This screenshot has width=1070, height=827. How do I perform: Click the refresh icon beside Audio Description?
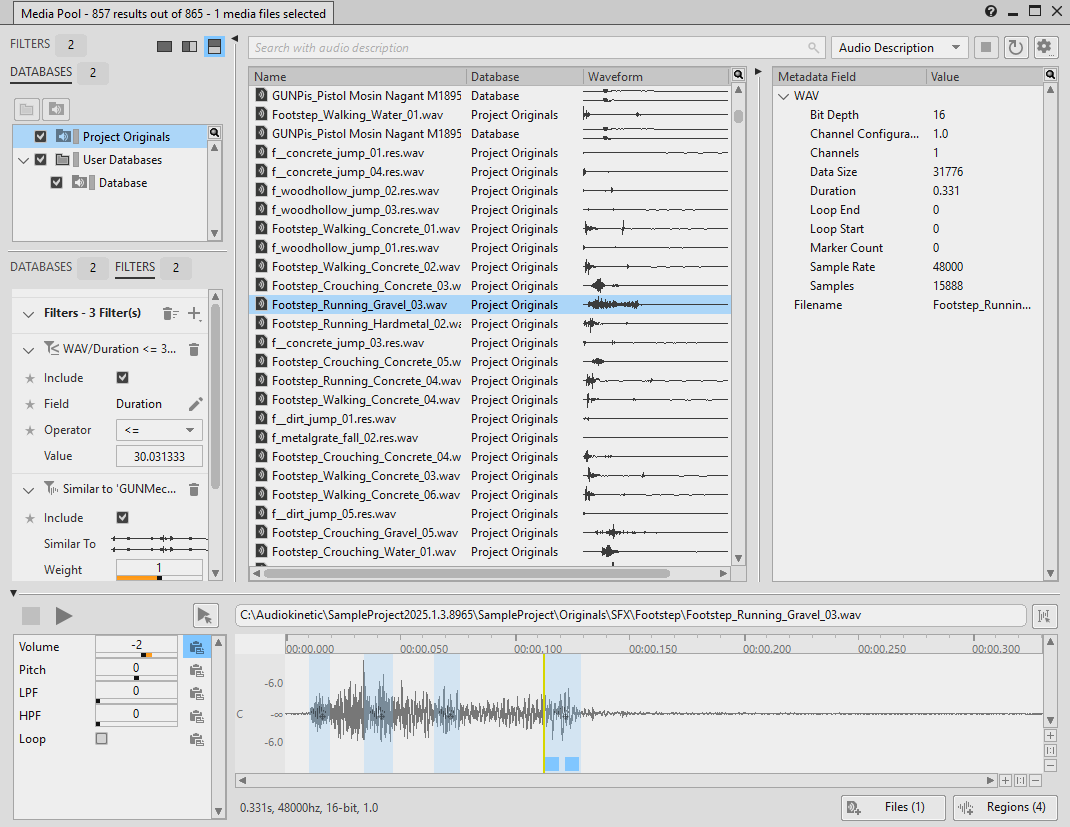click(1016, 48)
